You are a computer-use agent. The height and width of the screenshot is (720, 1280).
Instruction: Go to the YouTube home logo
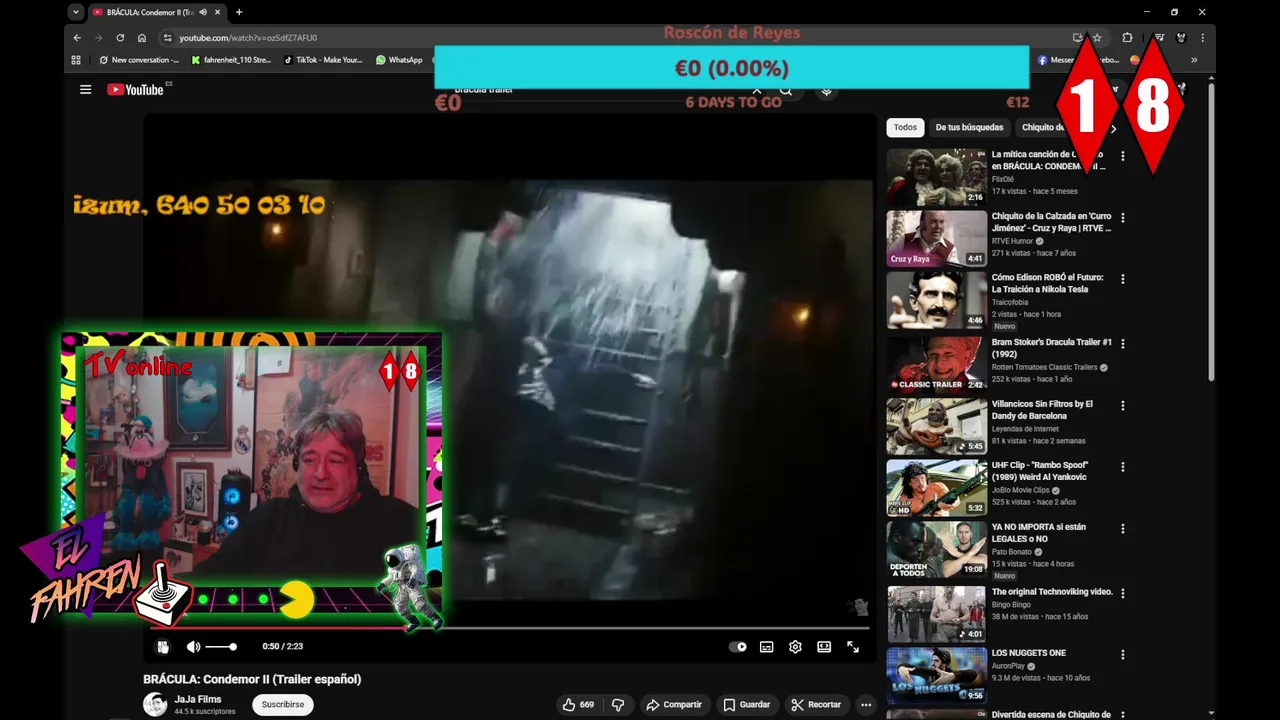click(135, 90)
